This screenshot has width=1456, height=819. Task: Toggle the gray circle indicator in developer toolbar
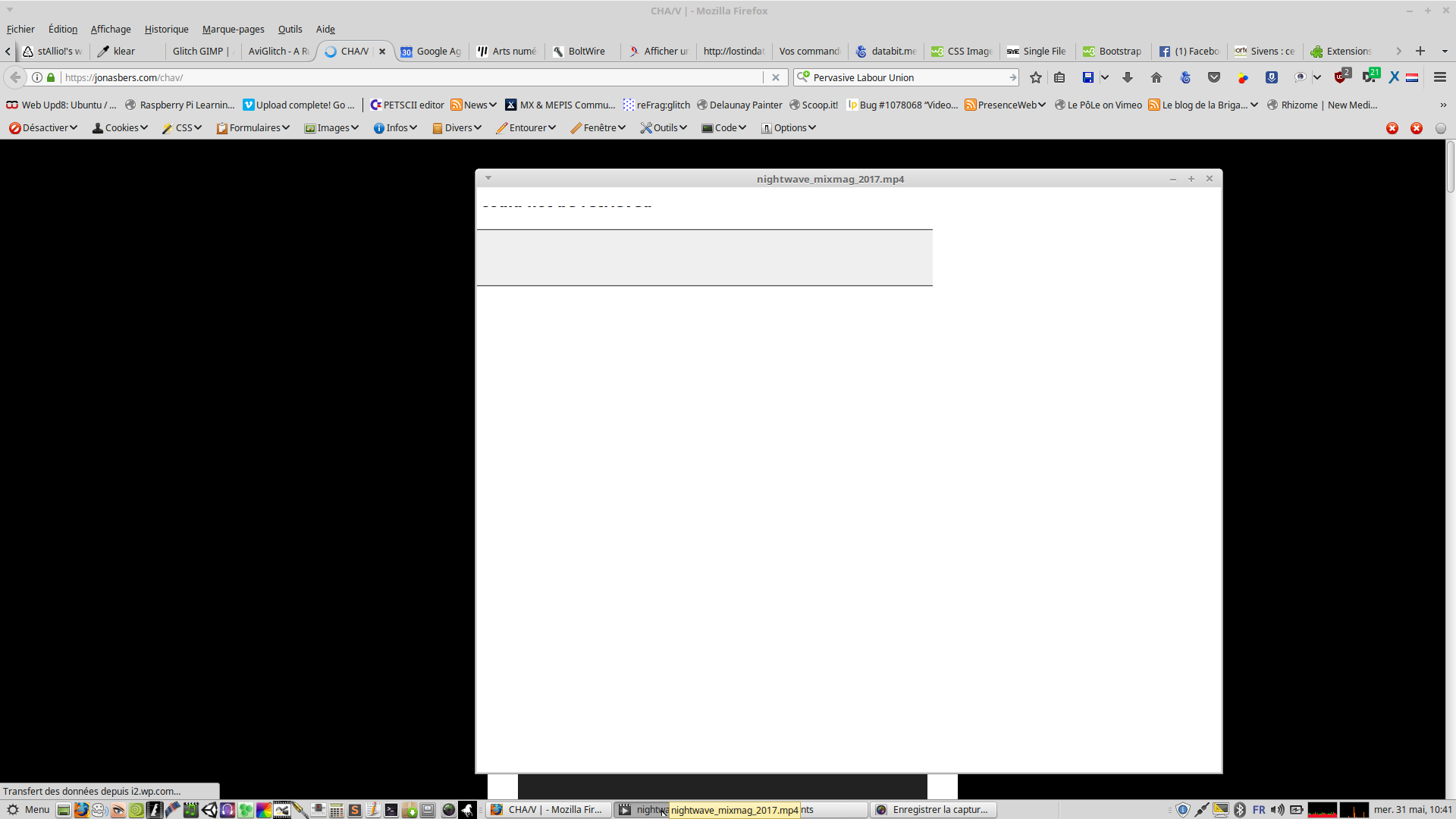[1441, 128]
